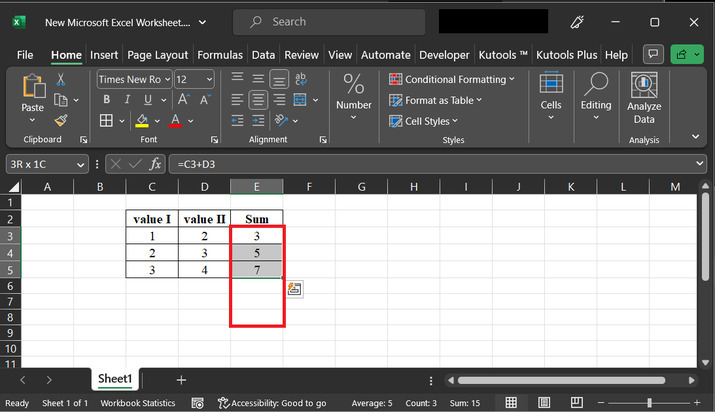
Task: Open the Fill Color dropdown arrow
Action: pyautogui.click(x=157, y=121)
